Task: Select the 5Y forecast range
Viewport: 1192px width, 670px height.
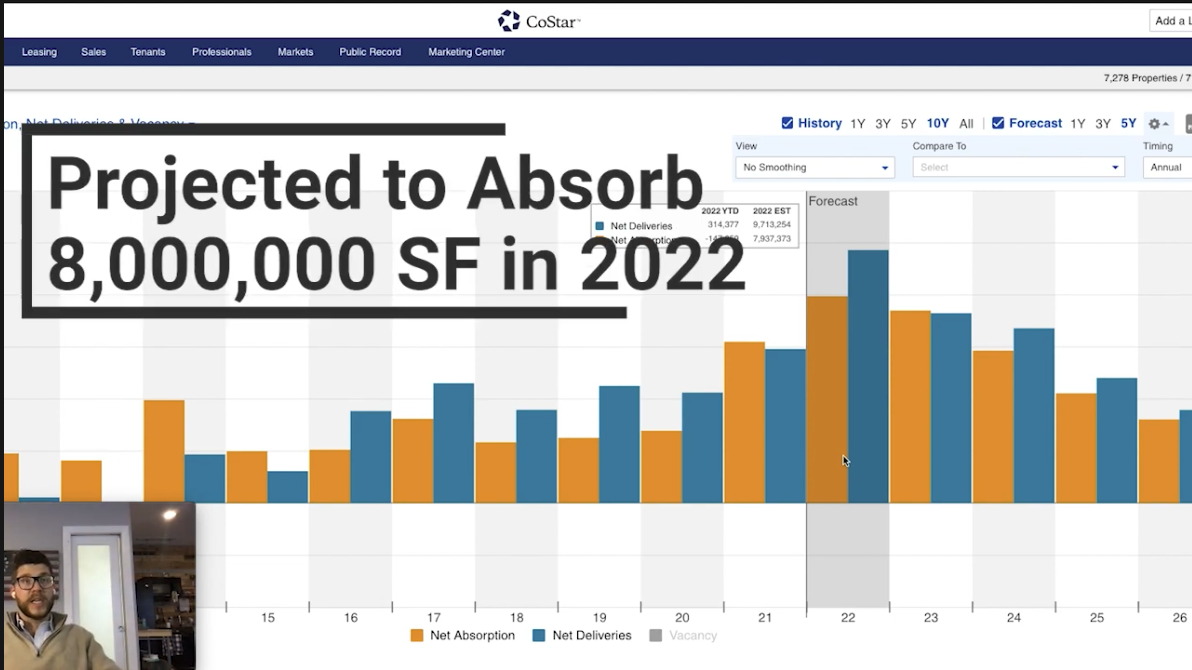Action: click(x=1128, y=123)
